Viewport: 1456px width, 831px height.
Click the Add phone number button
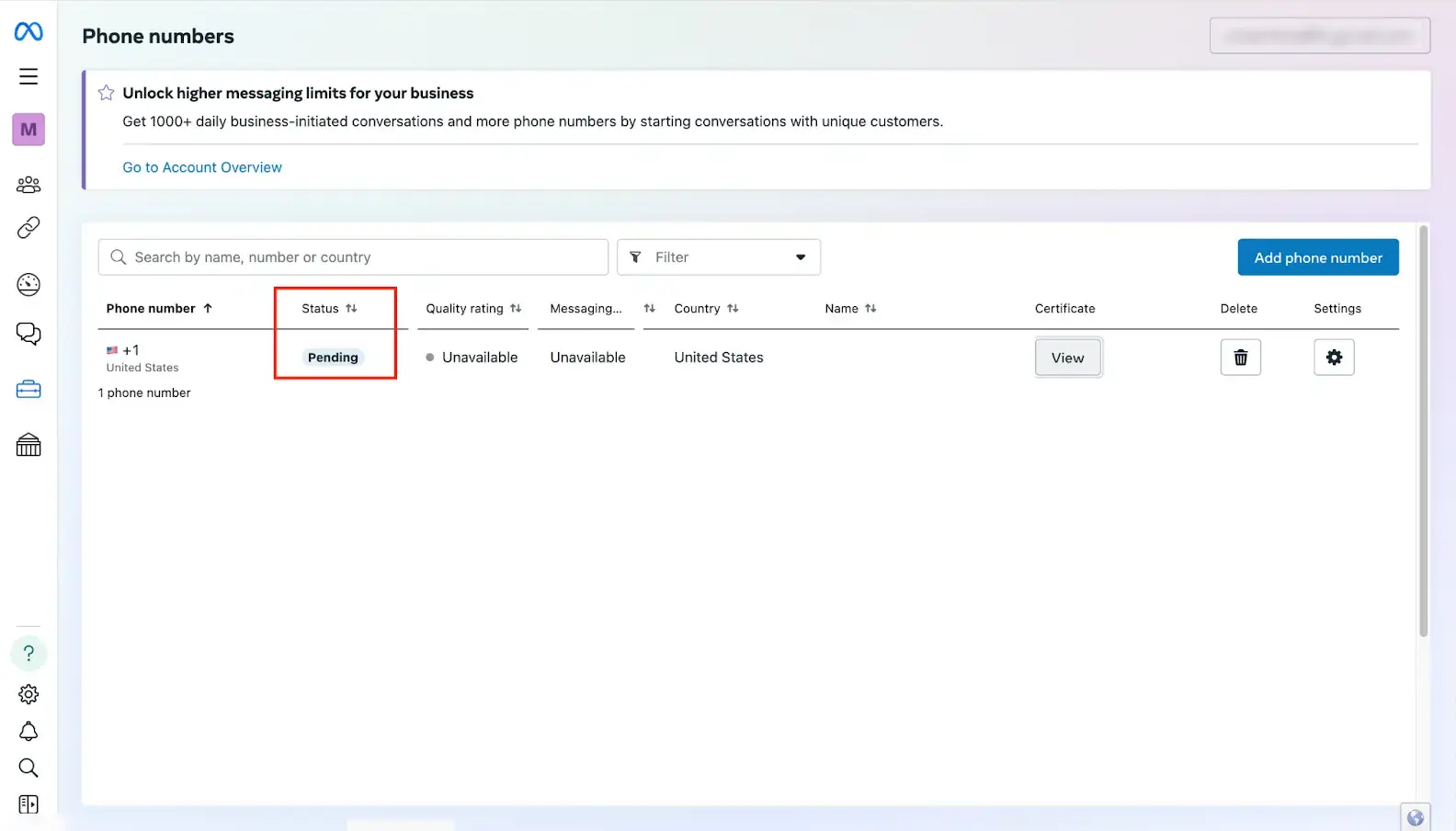[1317, 257]
